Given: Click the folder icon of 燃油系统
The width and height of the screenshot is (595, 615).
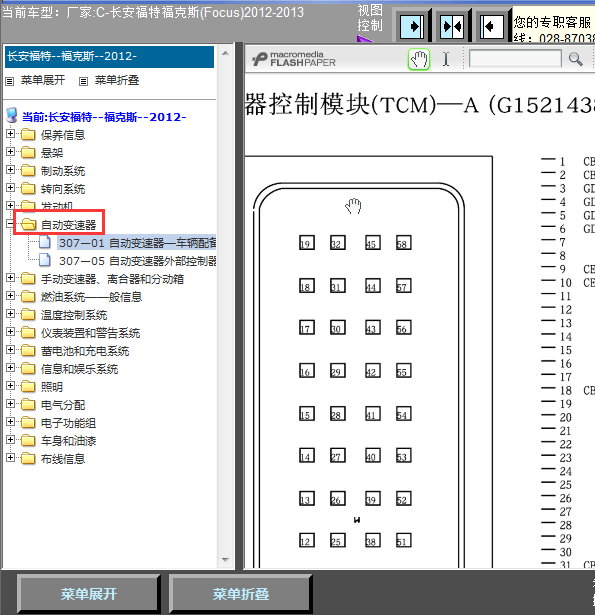Looking at the screenshot, I should coord(28,297).
